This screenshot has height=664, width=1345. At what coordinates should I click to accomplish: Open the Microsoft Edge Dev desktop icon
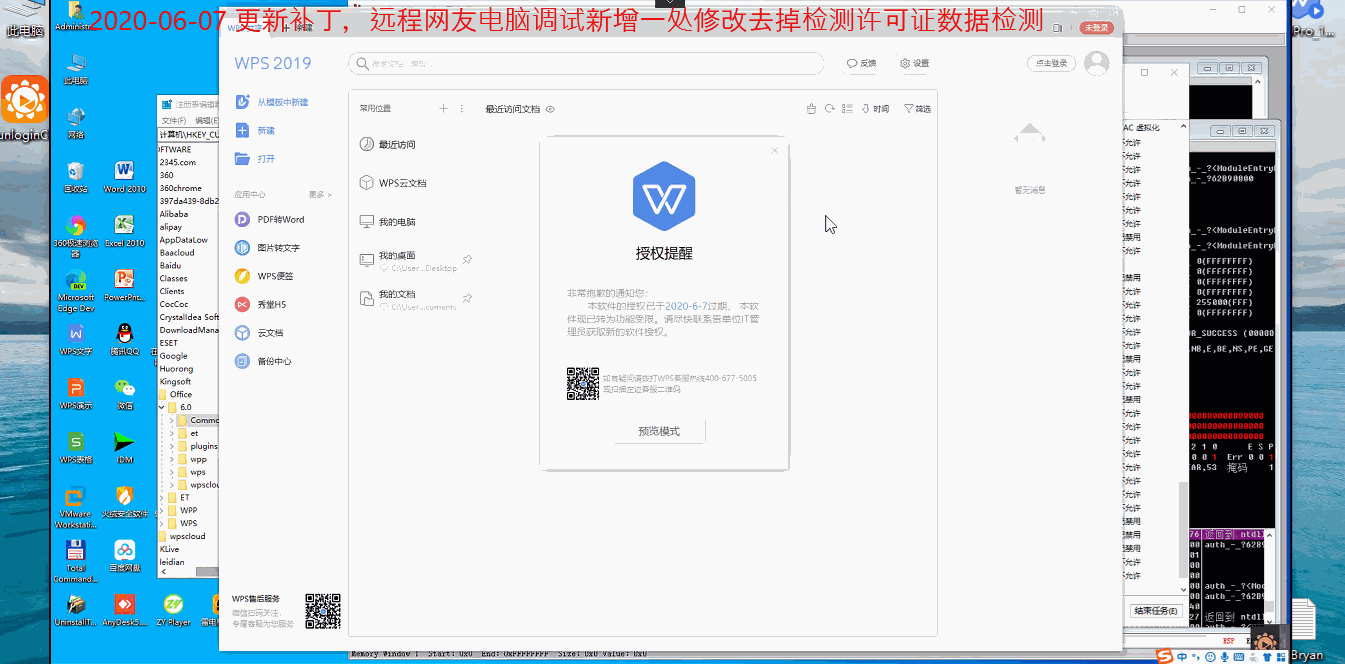coord(75,291)
